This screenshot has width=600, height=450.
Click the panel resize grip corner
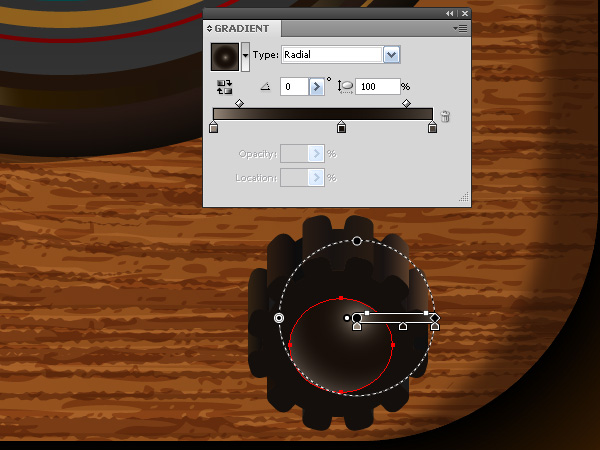point(464,197)
